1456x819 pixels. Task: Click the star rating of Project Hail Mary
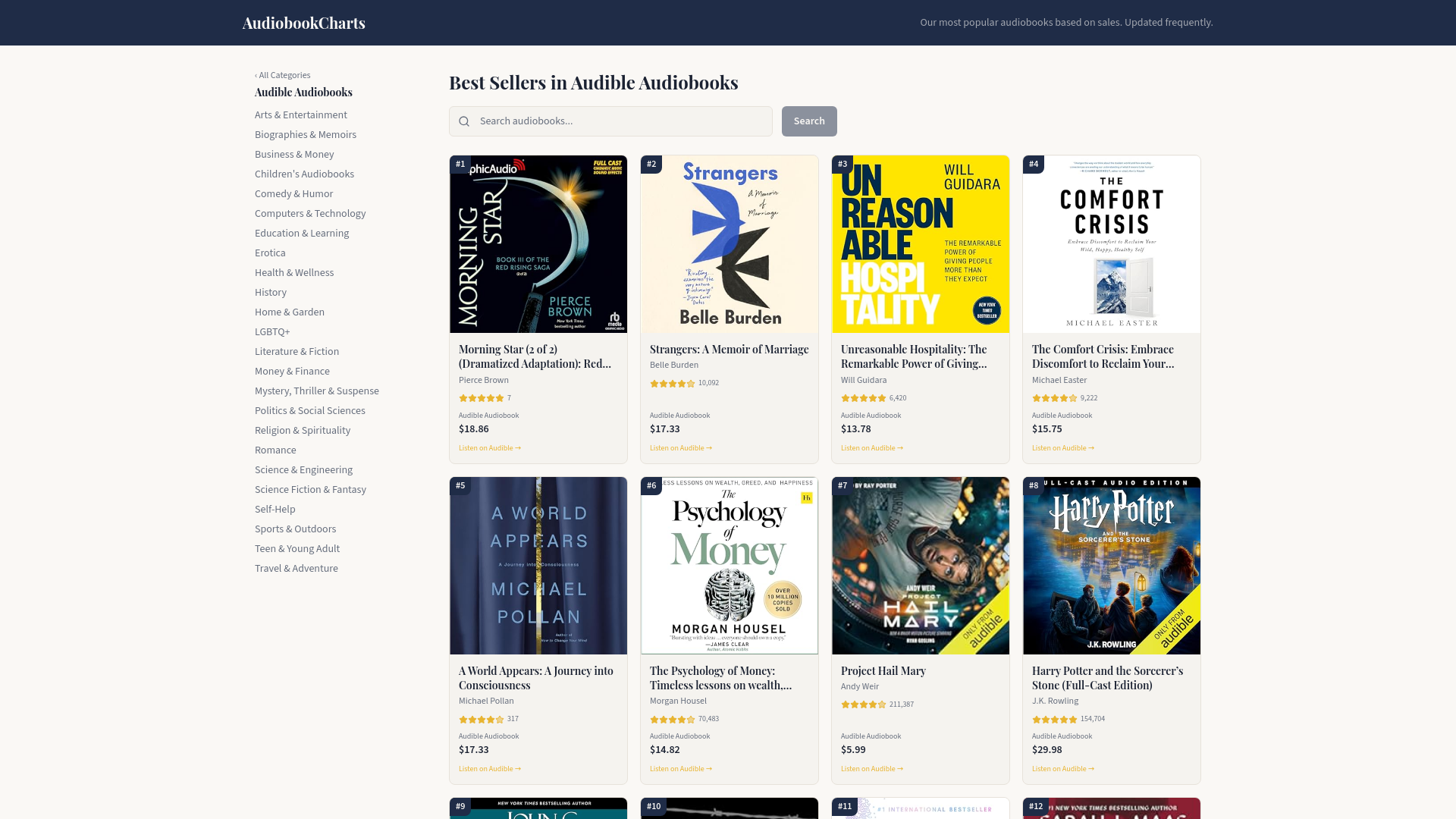tap(864, 704)
